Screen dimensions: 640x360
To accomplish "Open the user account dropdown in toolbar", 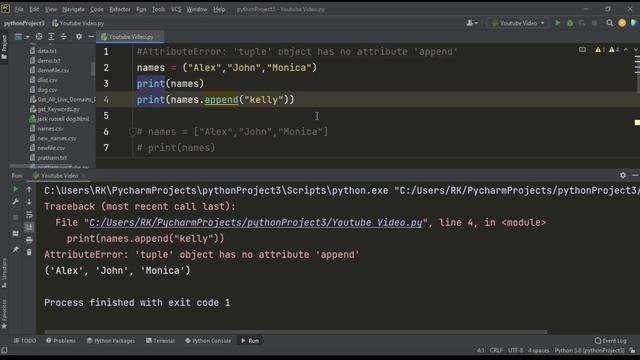I will [472, 23].
